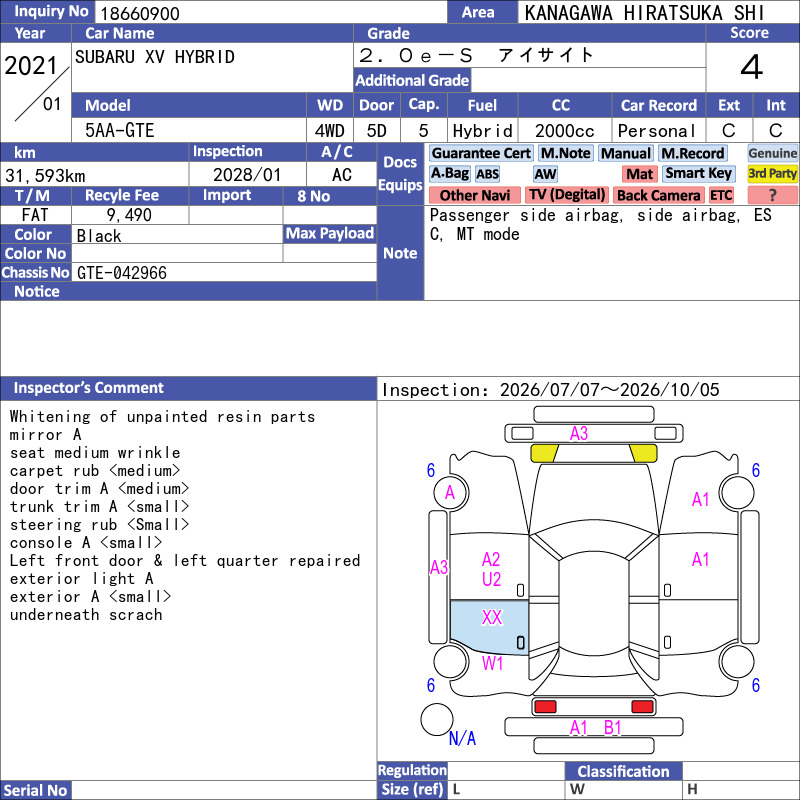Click the color value Black
The width and height of the screenshot is (800, 800).
pyautogui.click(x=99, y=236)
